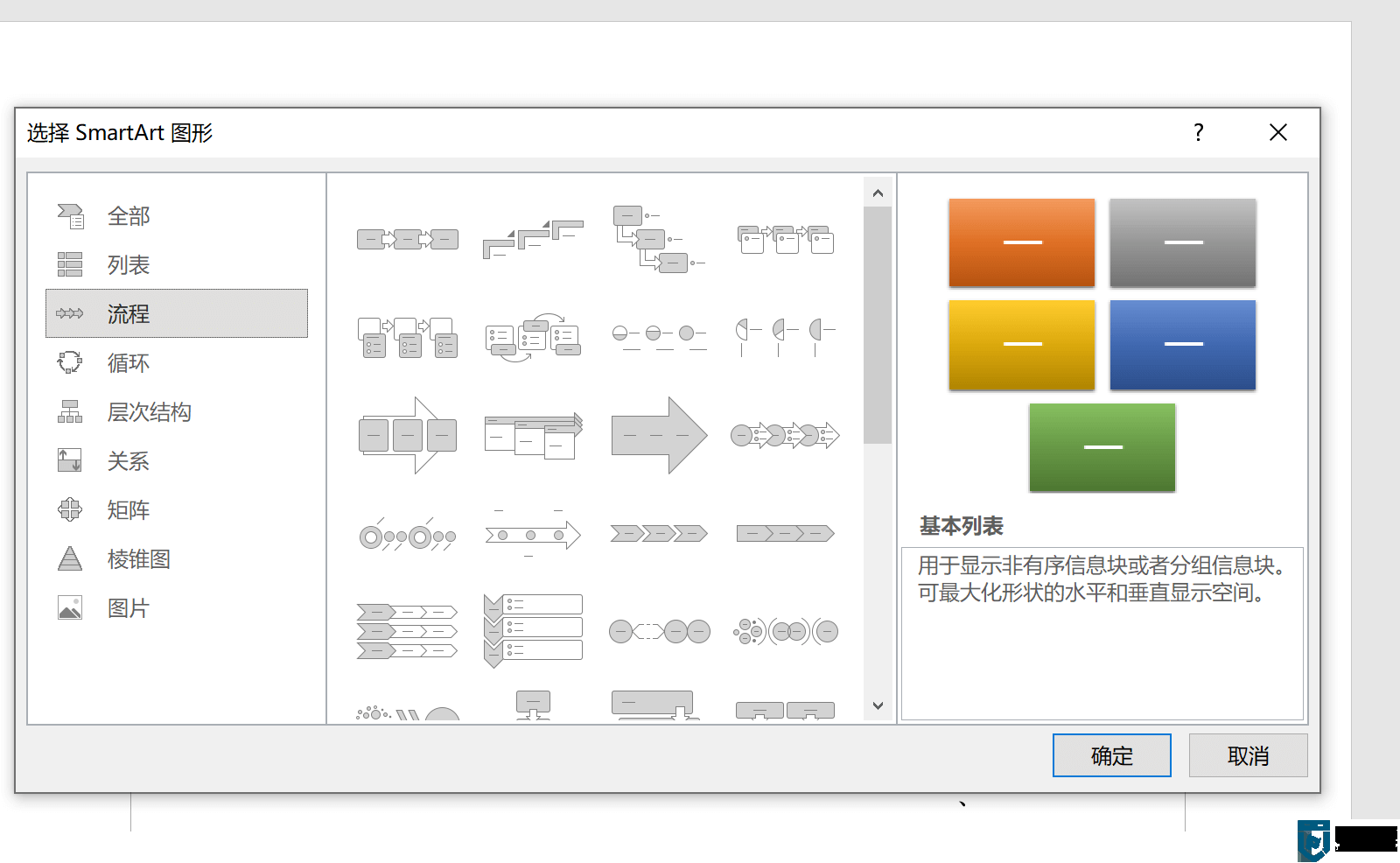This screenshot has height=863, width=1400.
Task: Choose the layout with three pie-wedge circles and vertical lines
Action: click(x=785, y=337)
